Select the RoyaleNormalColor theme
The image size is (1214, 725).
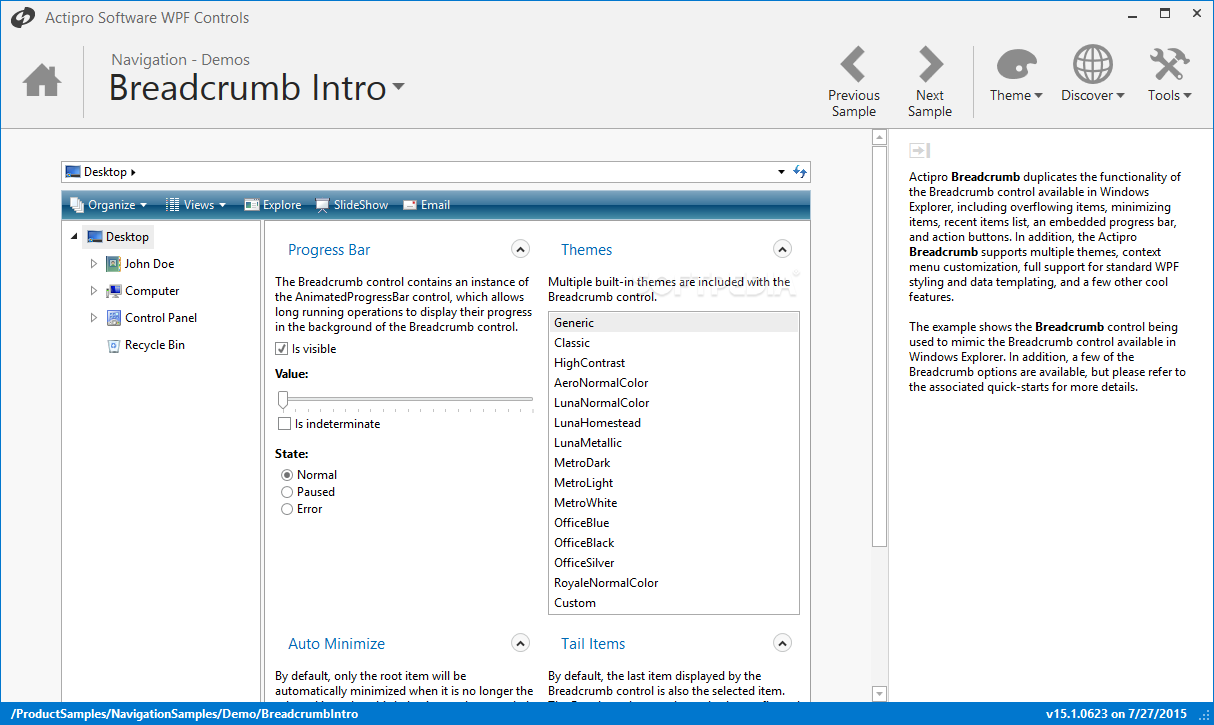click(x=674, y=583)
